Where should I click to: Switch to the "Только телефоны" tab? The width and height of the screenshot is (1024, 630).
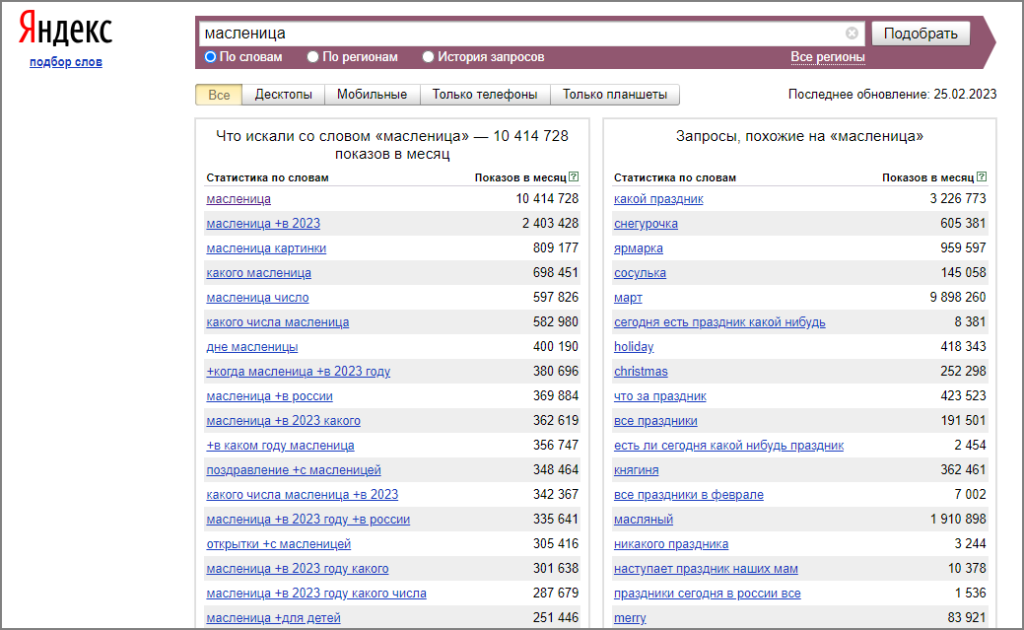pyautogui.click(x=484, y=95)
